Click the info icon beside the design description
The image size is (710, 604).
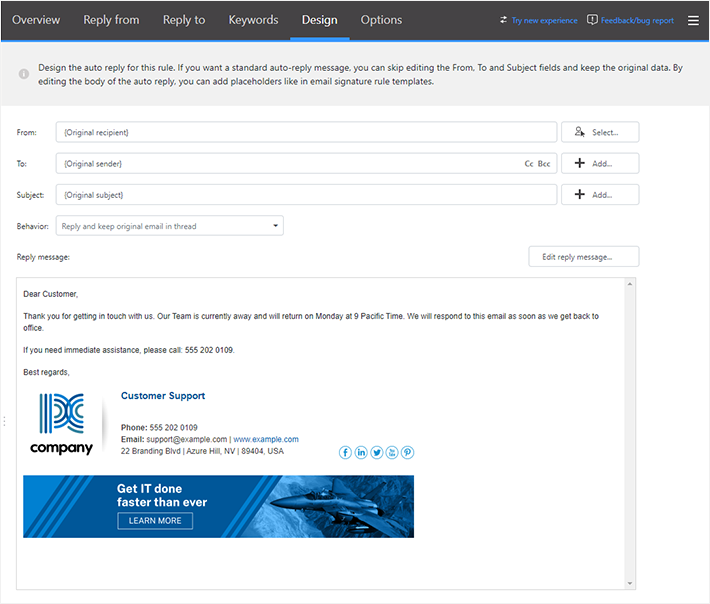click(24, 74)
